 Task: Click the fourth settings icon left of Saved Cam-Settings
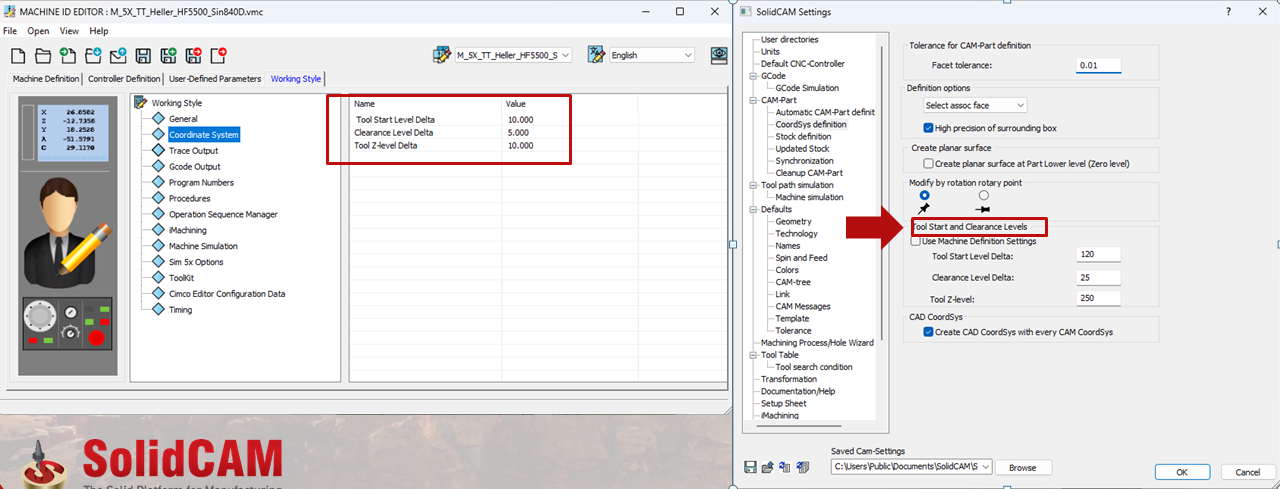[x=801, y=467]
